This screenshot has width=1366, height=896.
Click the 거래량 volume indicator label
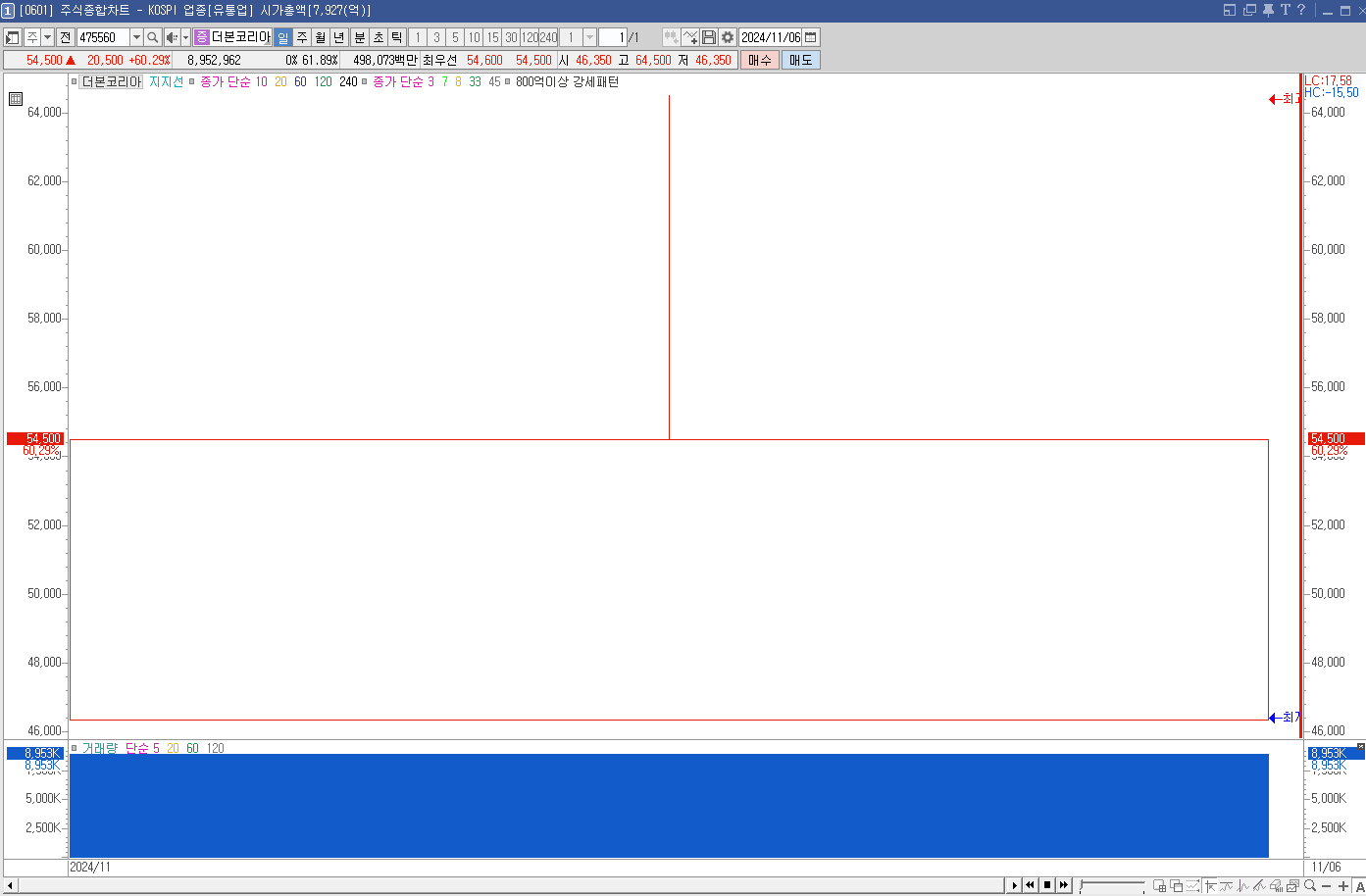coord(99,748)
